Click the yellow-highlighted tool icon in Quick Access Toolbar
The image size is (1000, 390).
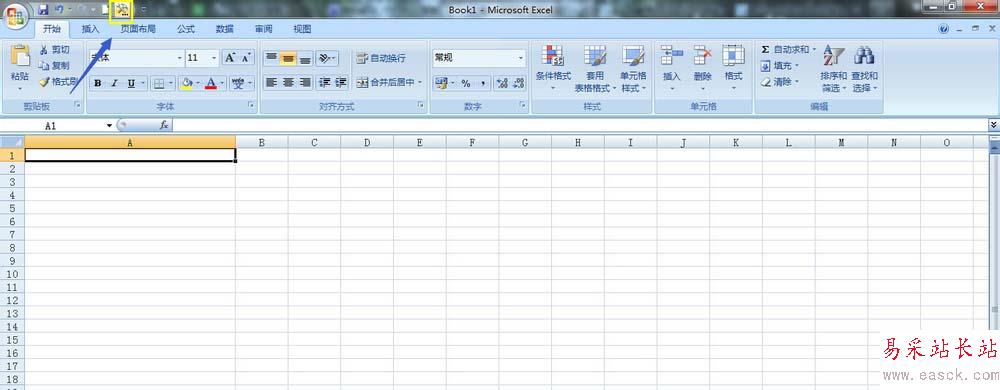pos(121,10)
